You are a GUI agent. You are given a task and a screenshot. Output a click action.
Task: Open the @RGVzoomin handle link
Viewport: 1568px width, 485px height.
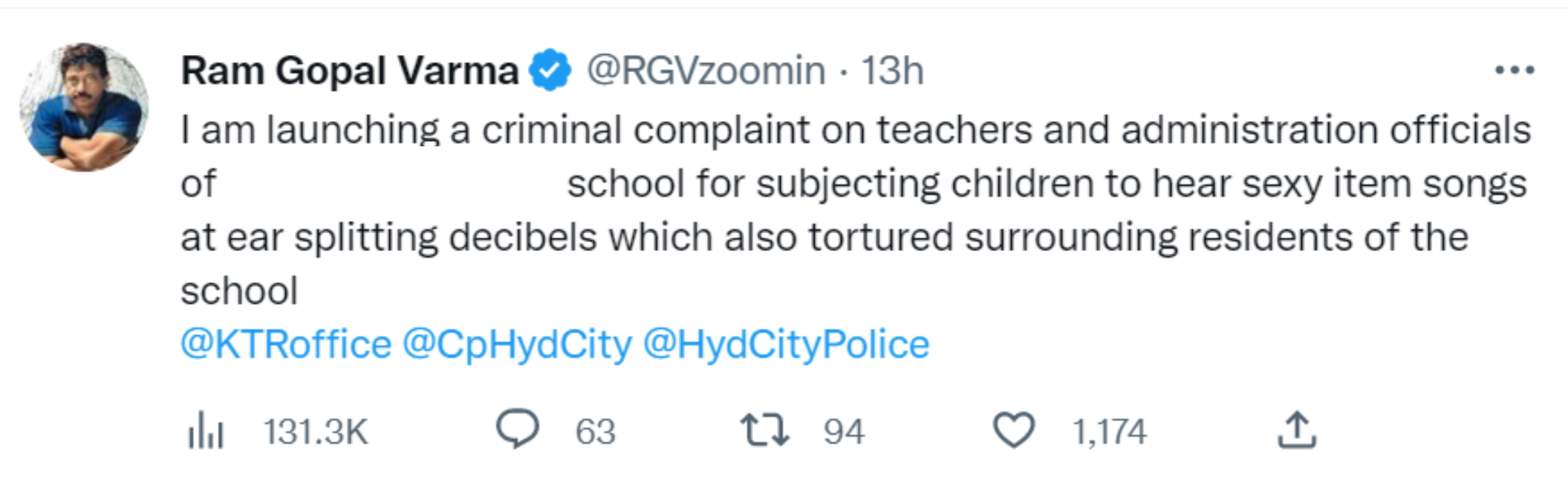[x=706, y=71]
